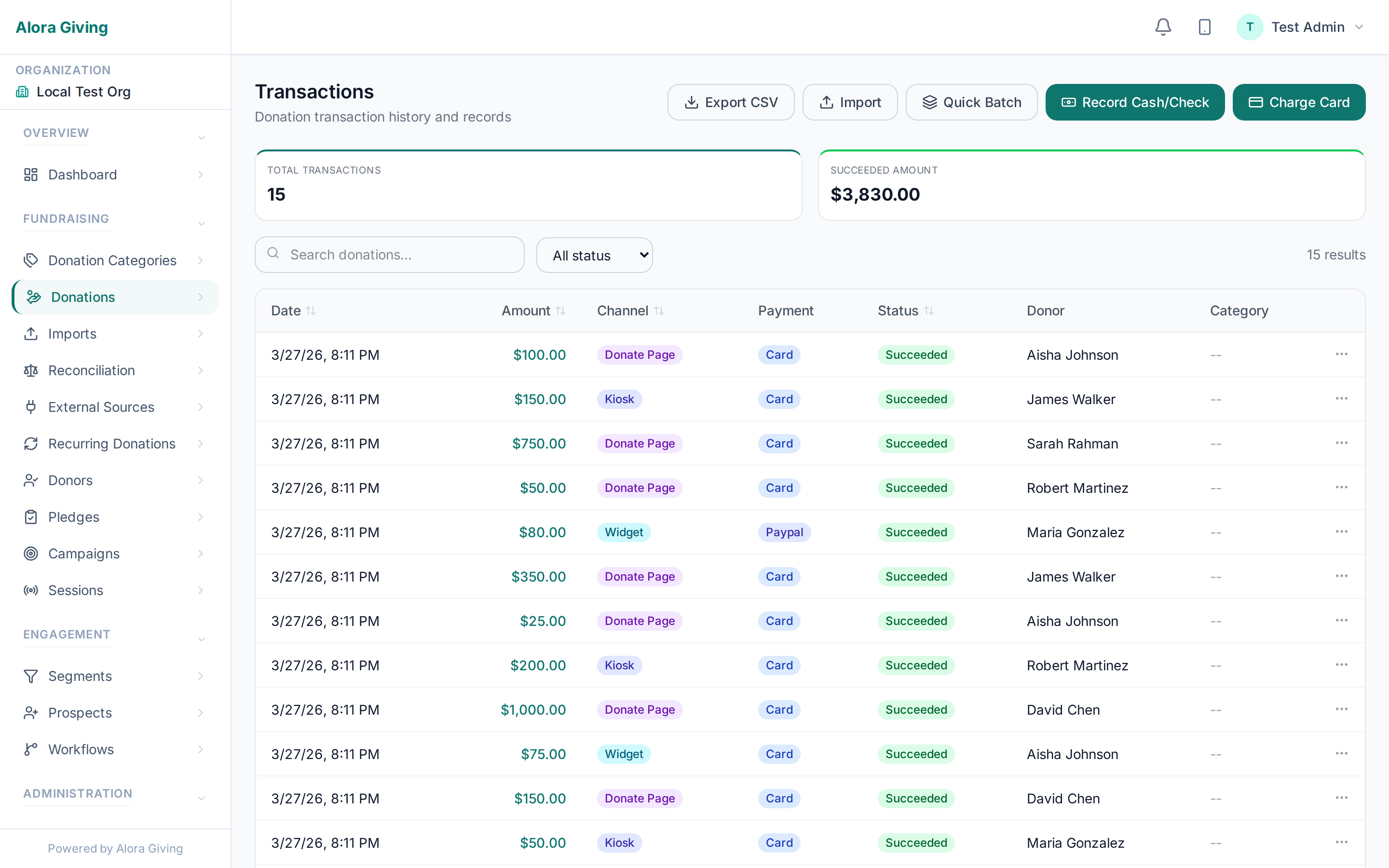
Task: Click Export CSV to download transactions
Action: click(731, 102)
